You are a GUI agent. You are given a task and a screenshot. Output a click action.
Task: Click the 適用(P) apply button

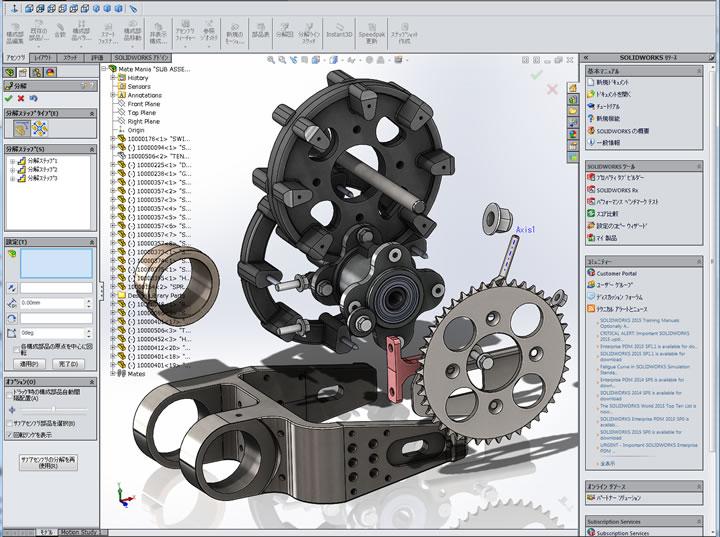pyautogui.click(x=29, y=364)
